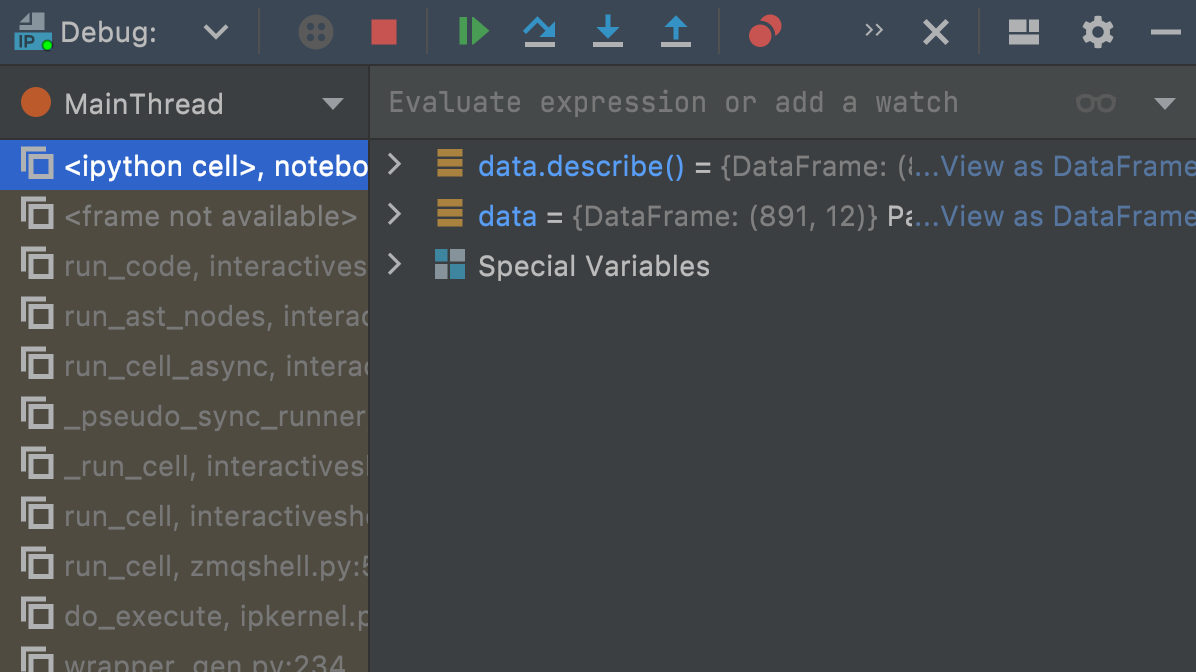Open the MainThread thread selector

tap(332, 104)
